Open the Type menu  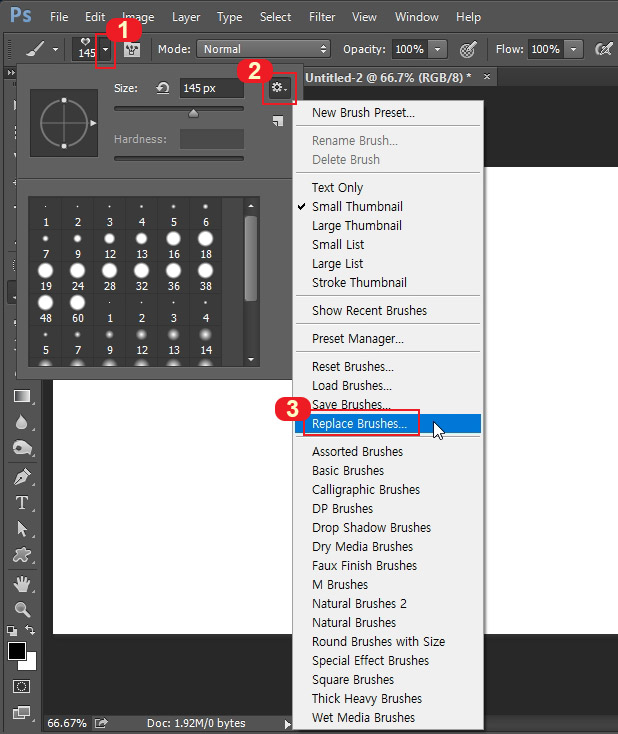[229, 17]
